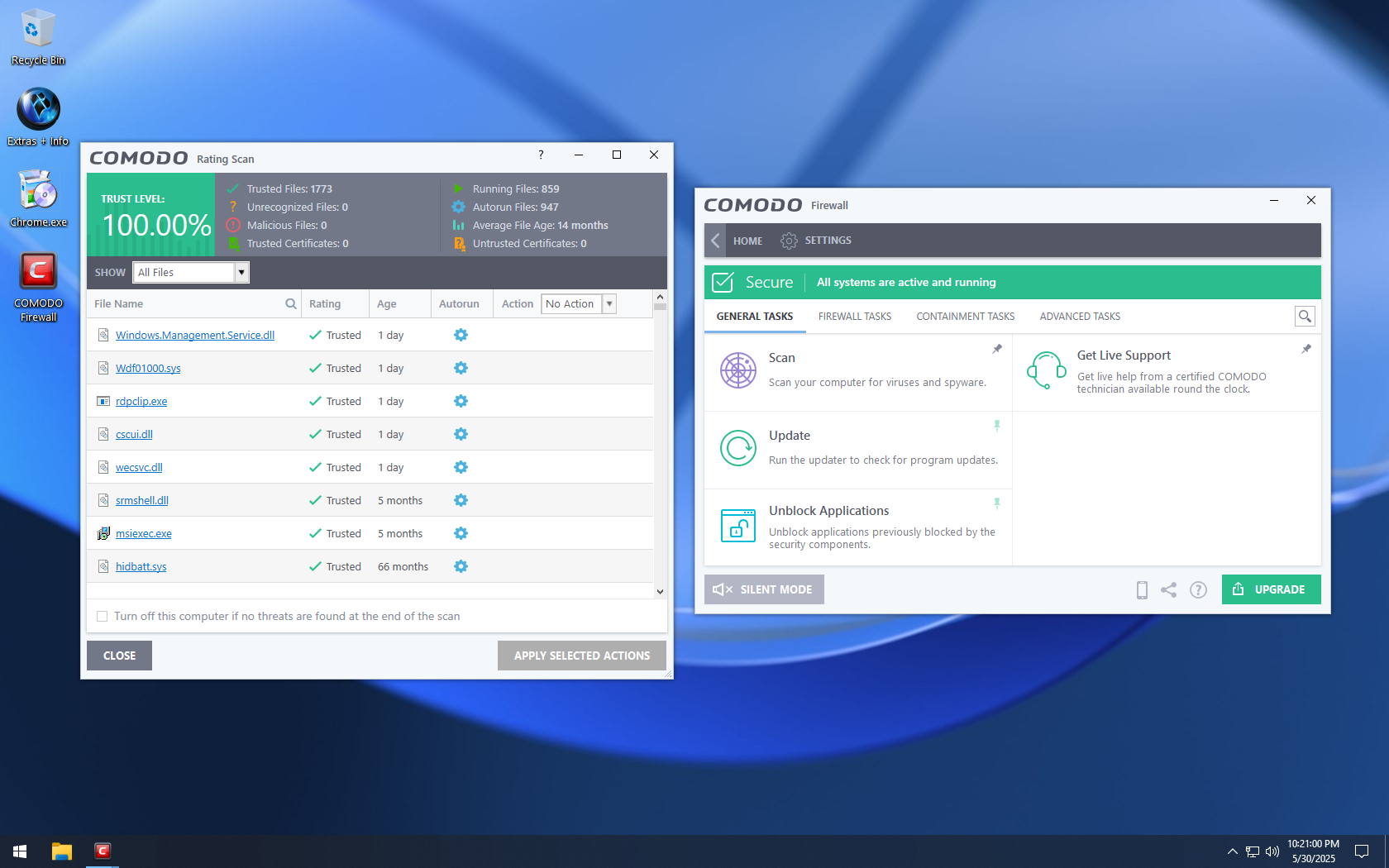This screenshot has width=1389, height=868.
Task: Click the share icon in Firewall footer
Action: pos(1168,589)
